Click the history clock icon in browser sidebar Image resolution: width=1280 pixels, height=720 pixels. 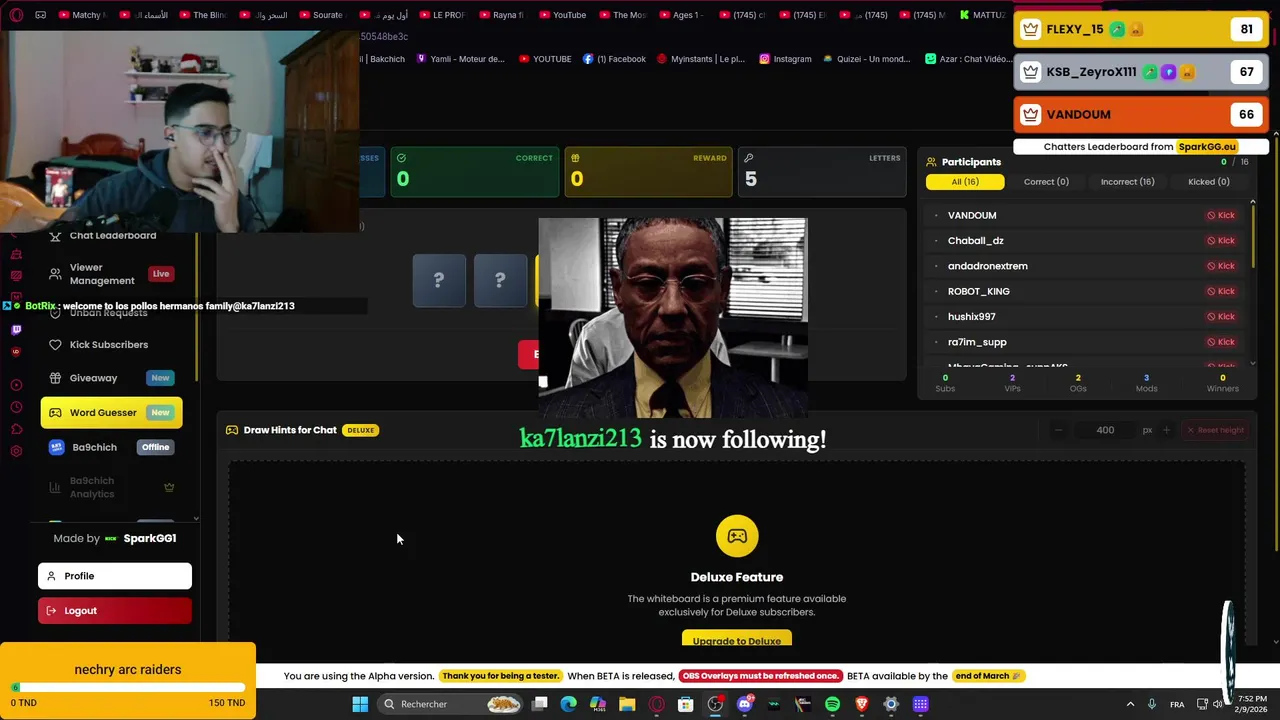[x=15, y=407]
